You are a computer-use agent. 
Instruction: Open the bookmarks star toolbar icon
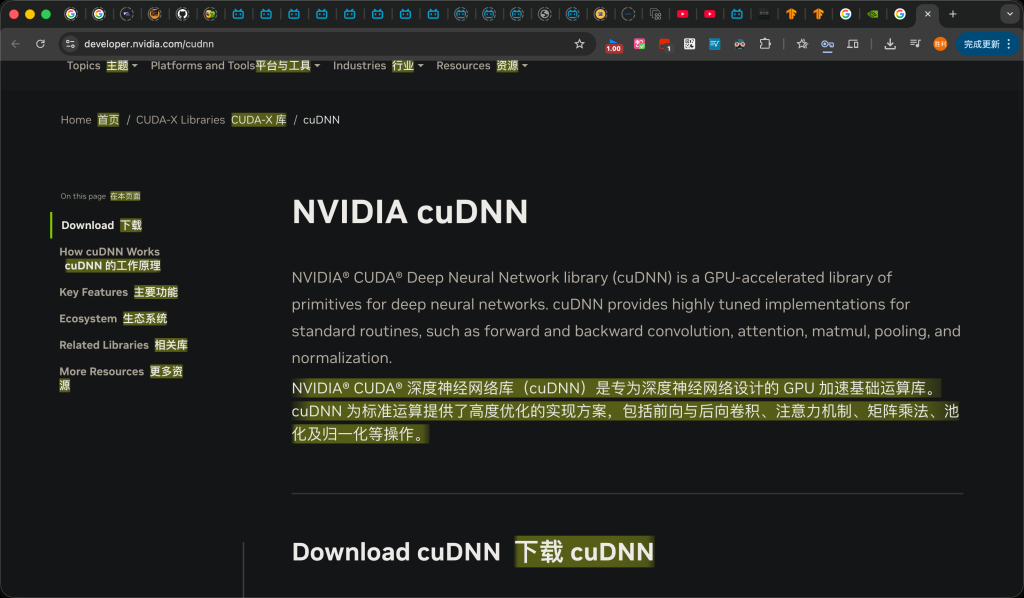click(x=802, y=44)
